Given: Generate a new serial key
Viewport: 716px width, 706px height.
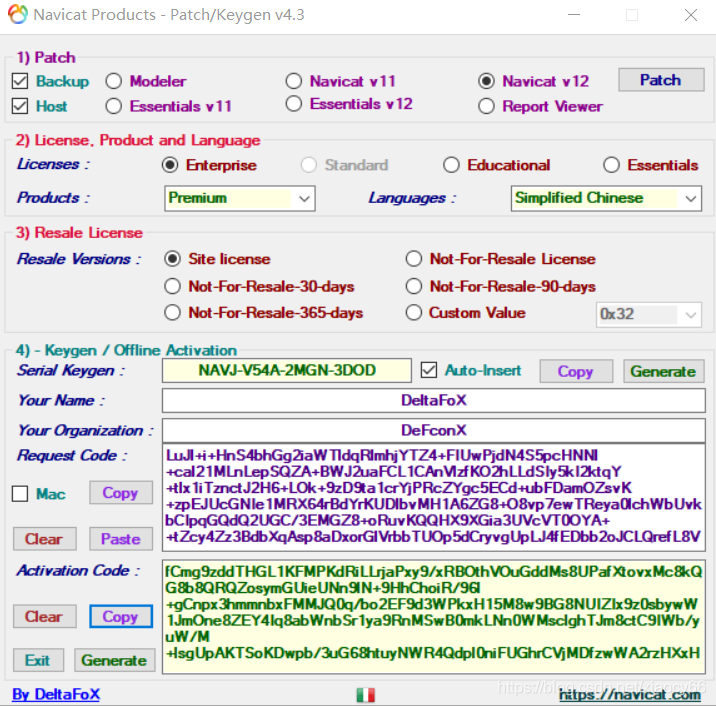Looking at the screenshot, I should [663, 371].
